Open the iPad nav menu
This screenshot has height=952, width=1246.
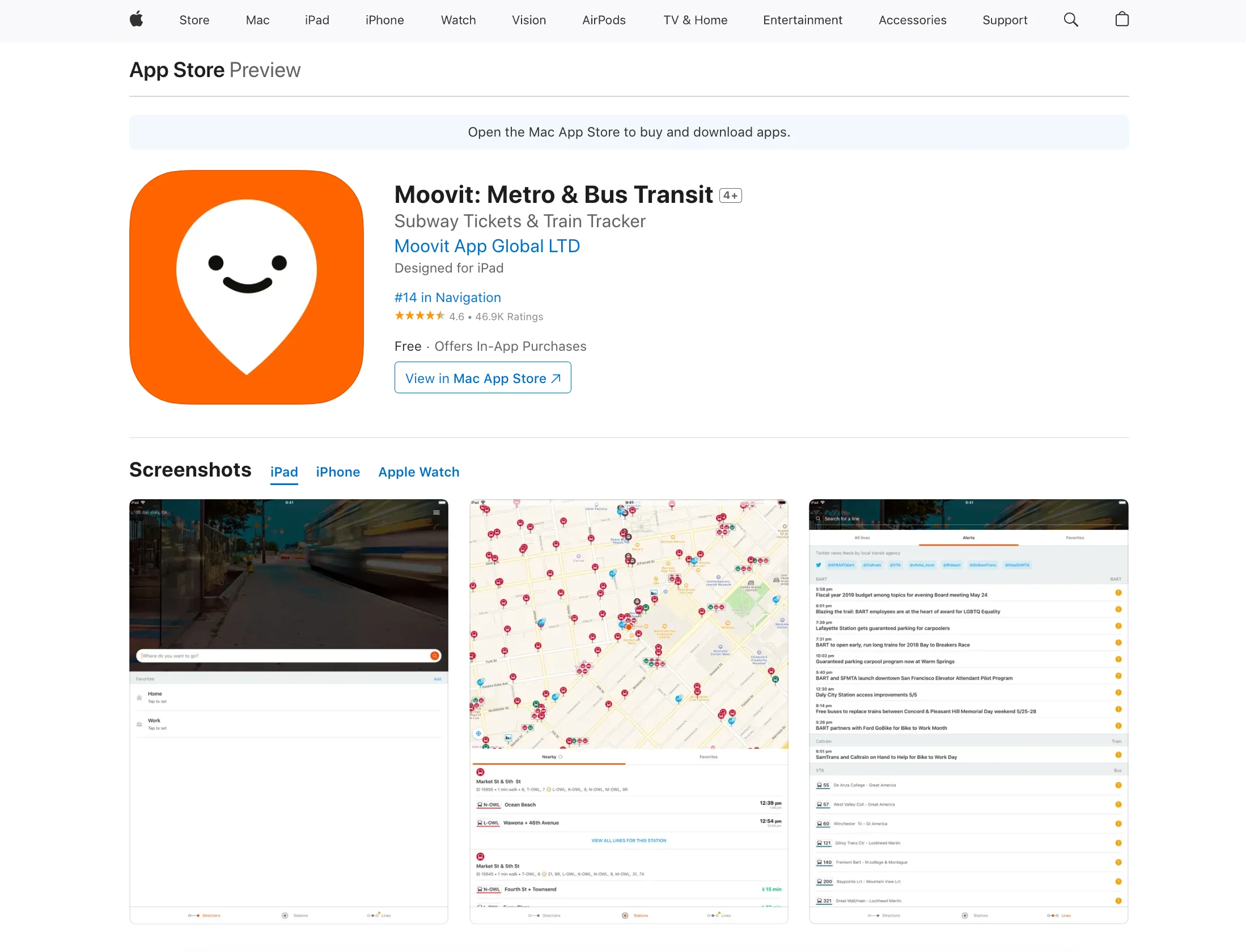317,20
